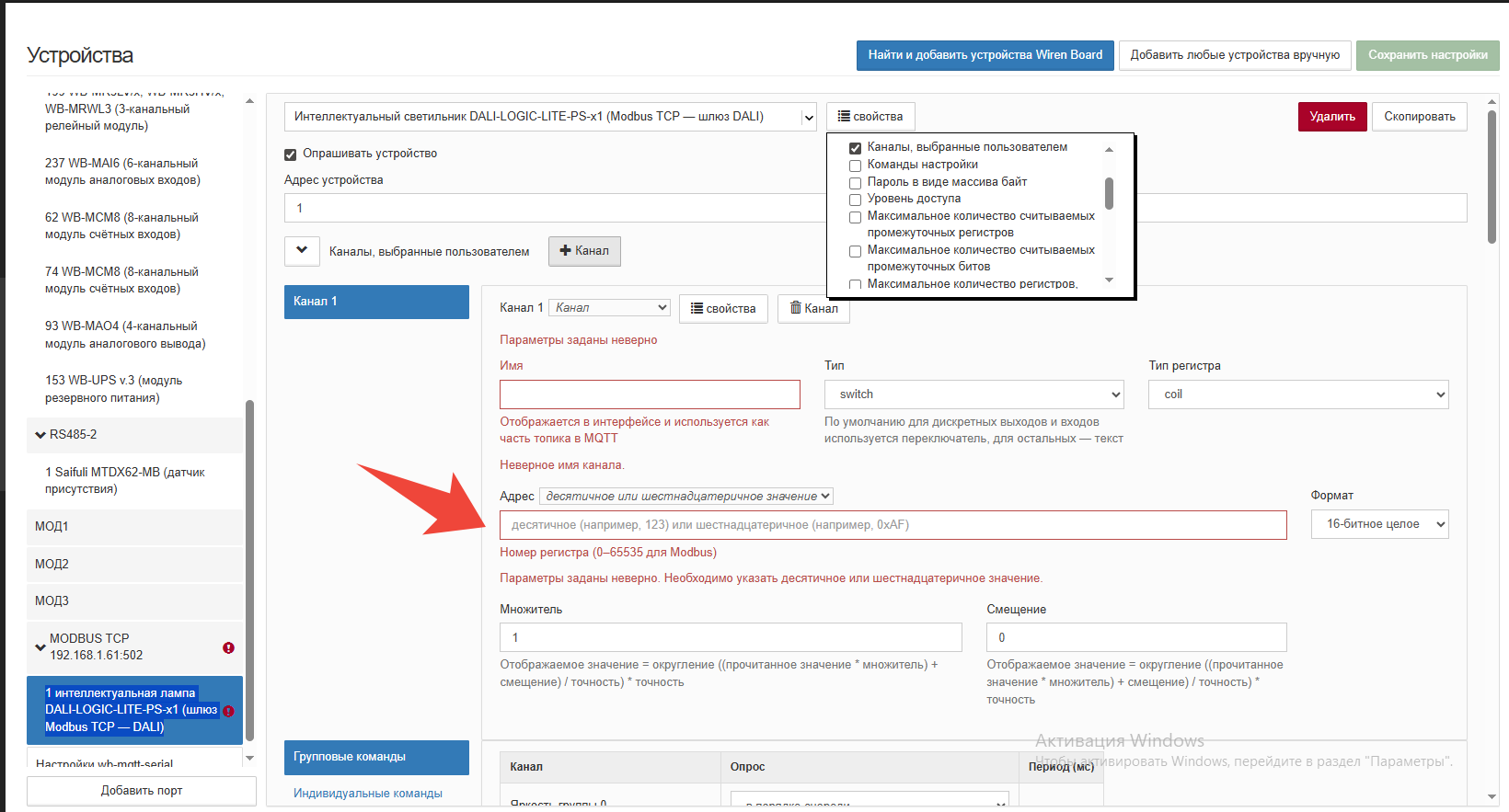The image size is (1509, 812).
Task: Collapse the RS485-2 chevron icon
Action: [x=40, y=435]
